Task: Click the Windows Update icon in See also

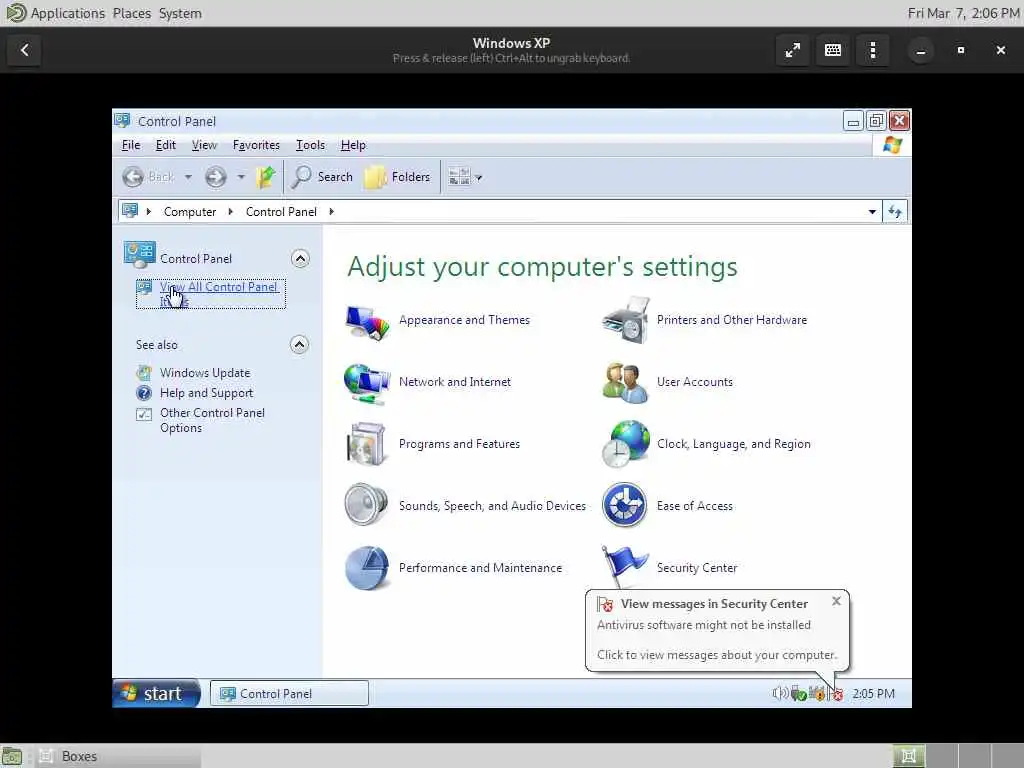Action: pos(144,373)
